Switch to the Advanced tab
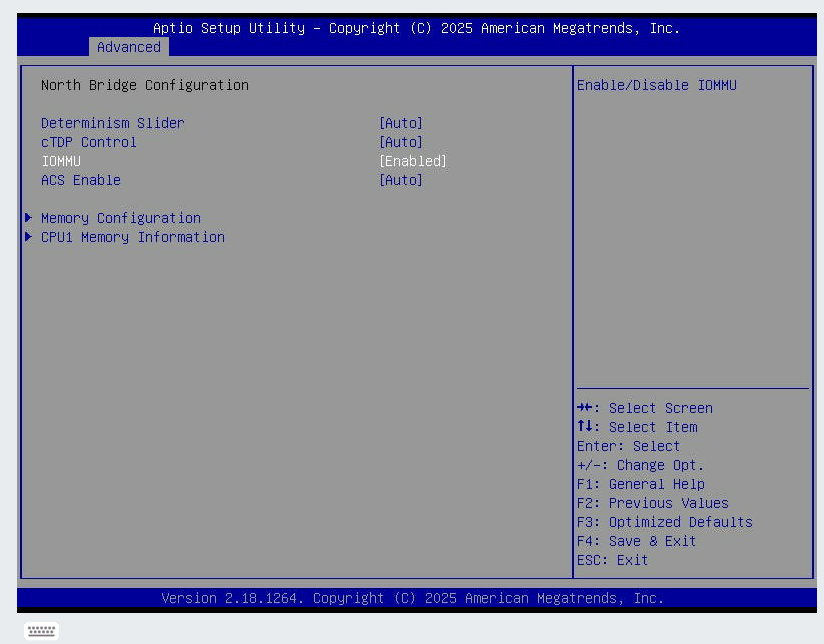 tap(129, 47)
